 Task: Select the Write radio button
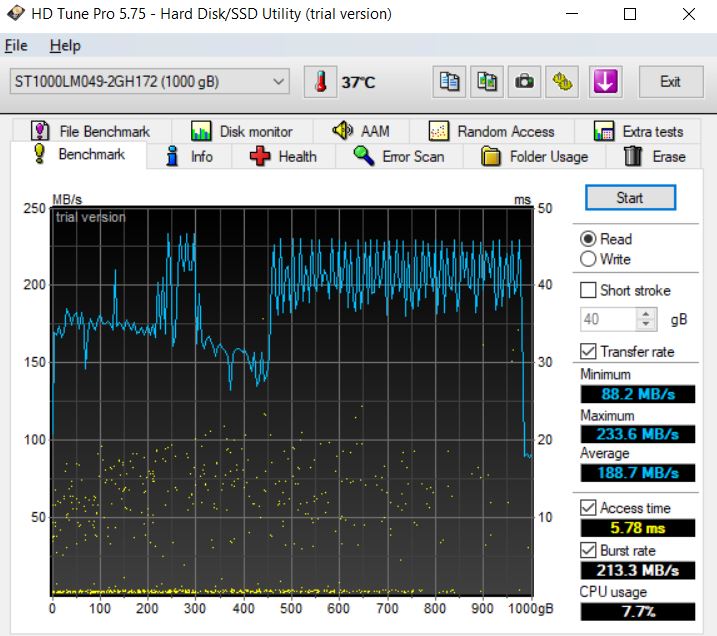(x=589, y=259)
